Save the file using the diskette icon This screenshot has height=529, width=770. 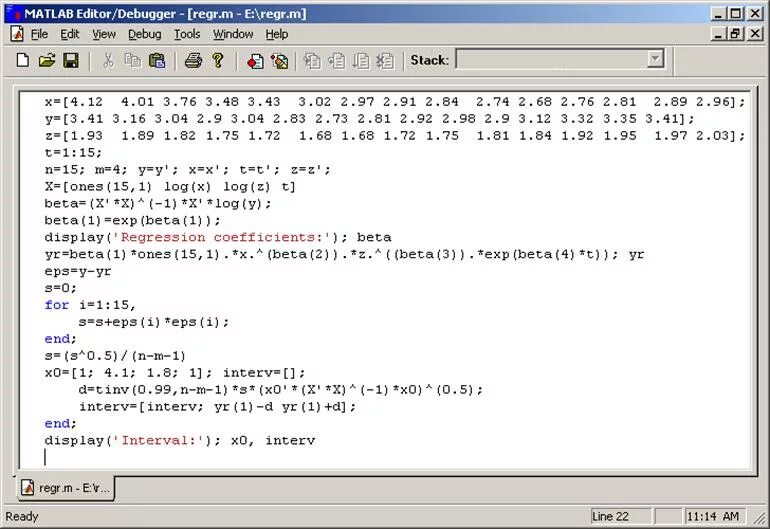[x=71, y=61]
